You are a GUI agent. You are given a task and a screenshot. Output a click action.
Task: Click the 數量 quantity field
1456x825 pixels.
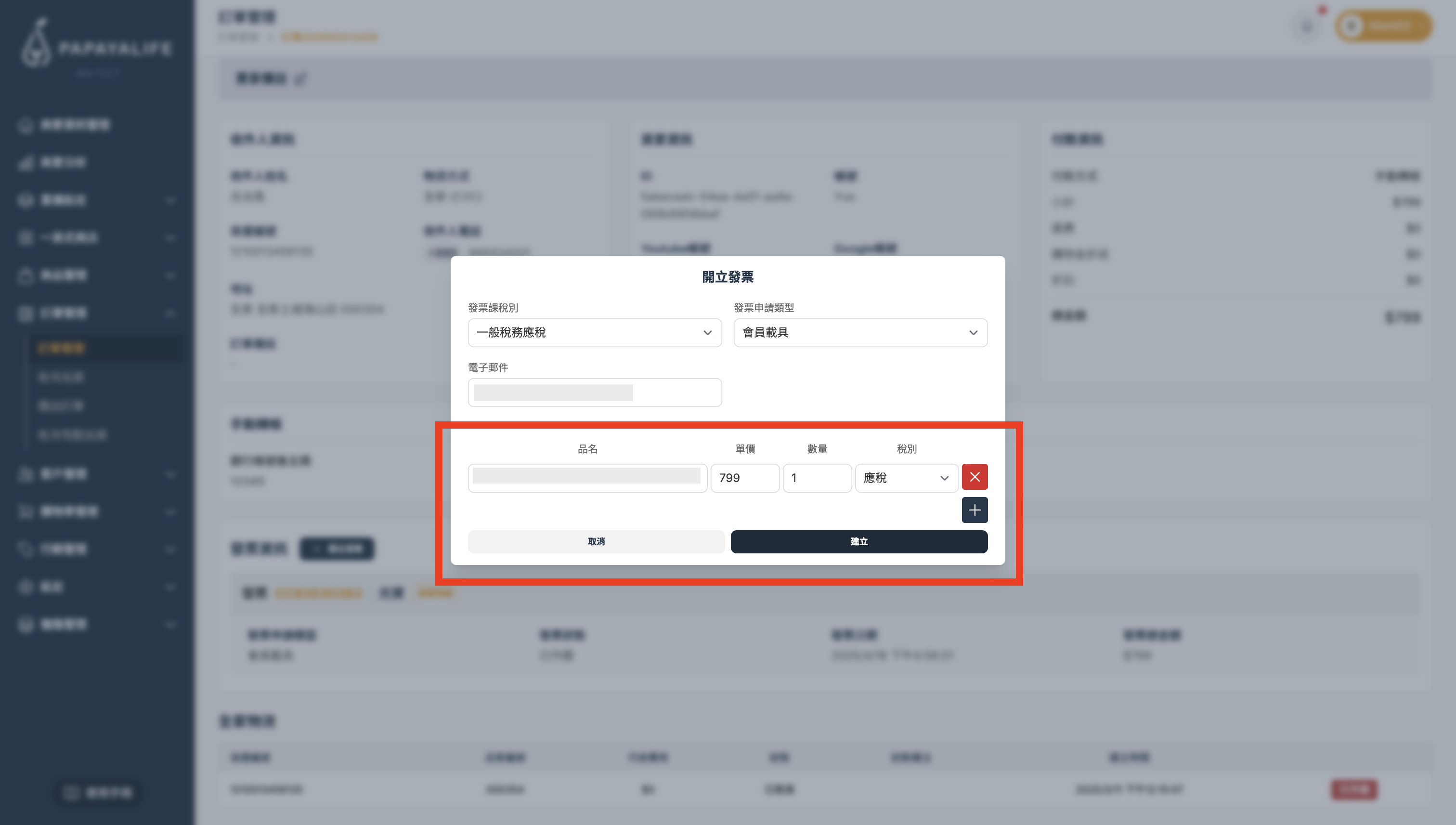(x=816, y=478)
